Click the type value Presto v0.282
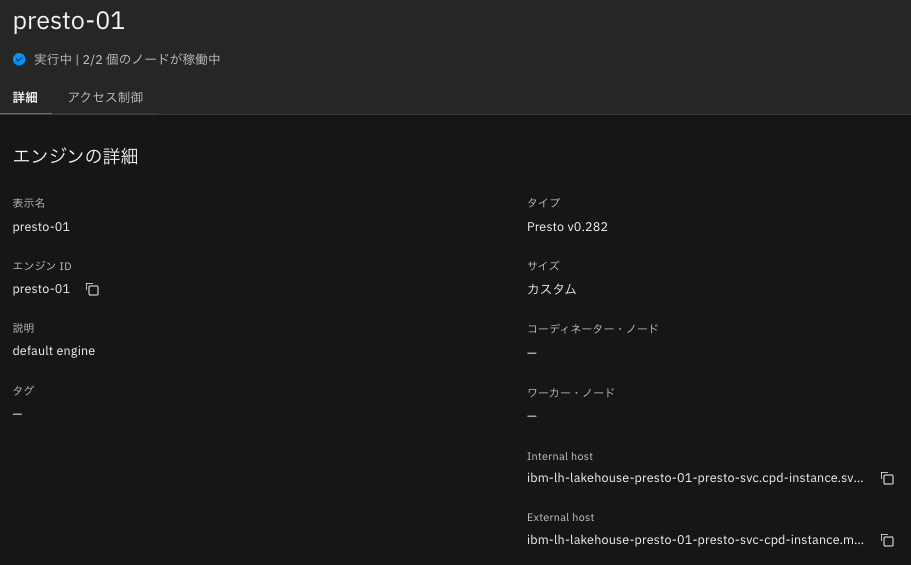 click(567, 227)
